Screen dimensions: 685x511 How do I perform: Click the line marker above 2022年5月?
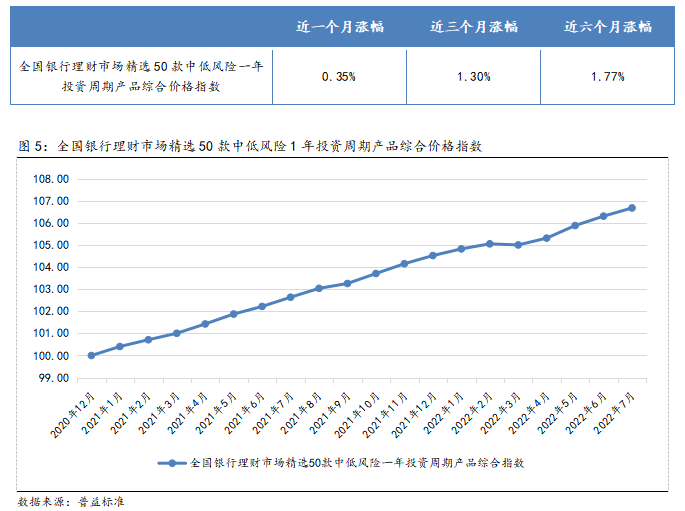(x=575, y=225)
